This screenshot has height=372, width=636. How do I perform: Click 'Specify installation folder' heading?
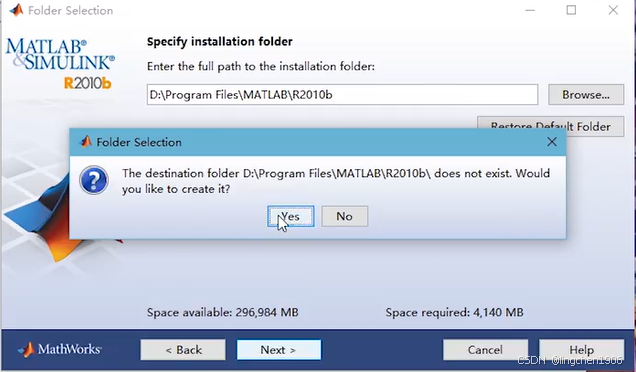pyautogui.click(x=219, y=42)
